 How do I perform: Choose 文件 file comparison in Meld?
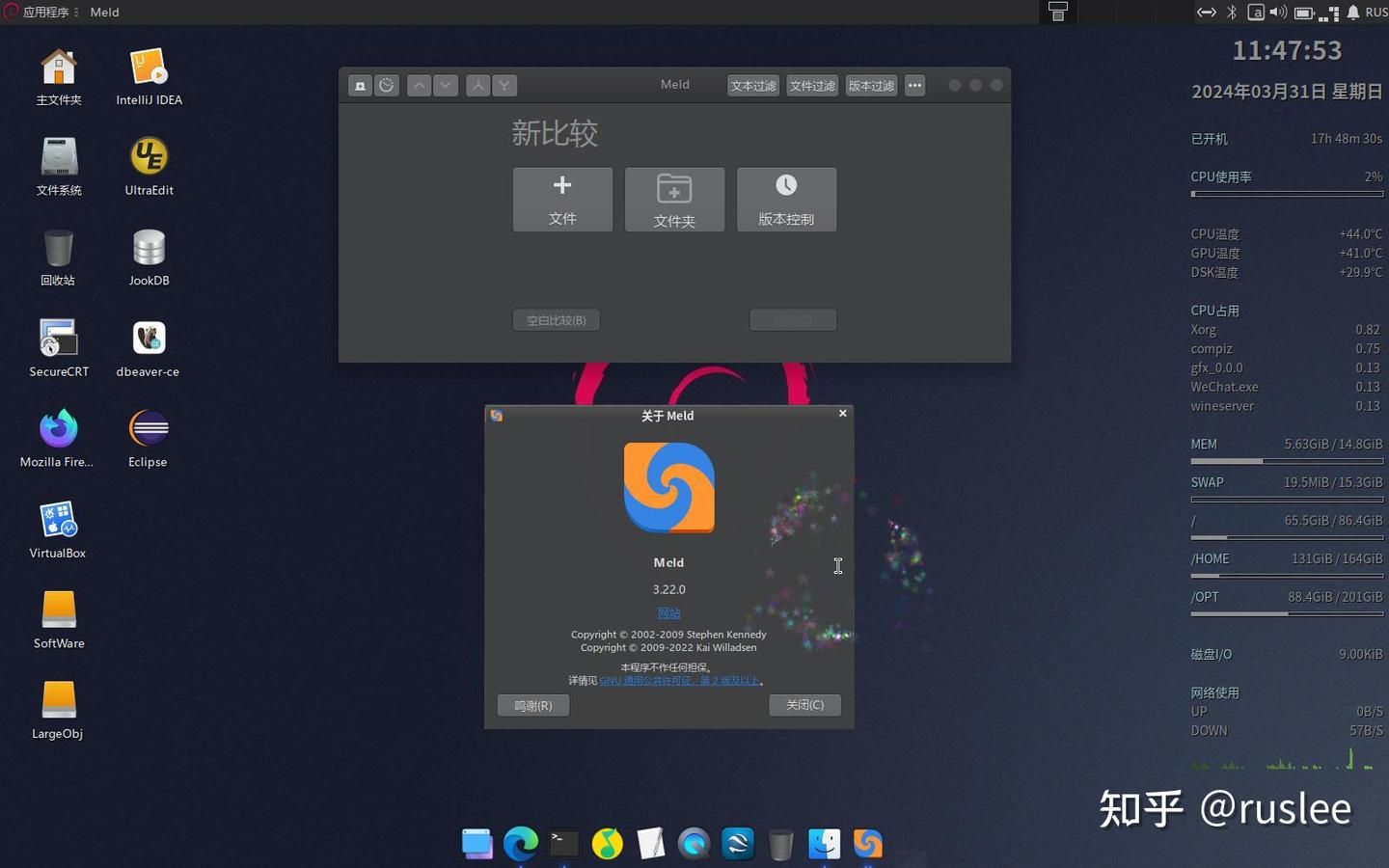562,200
